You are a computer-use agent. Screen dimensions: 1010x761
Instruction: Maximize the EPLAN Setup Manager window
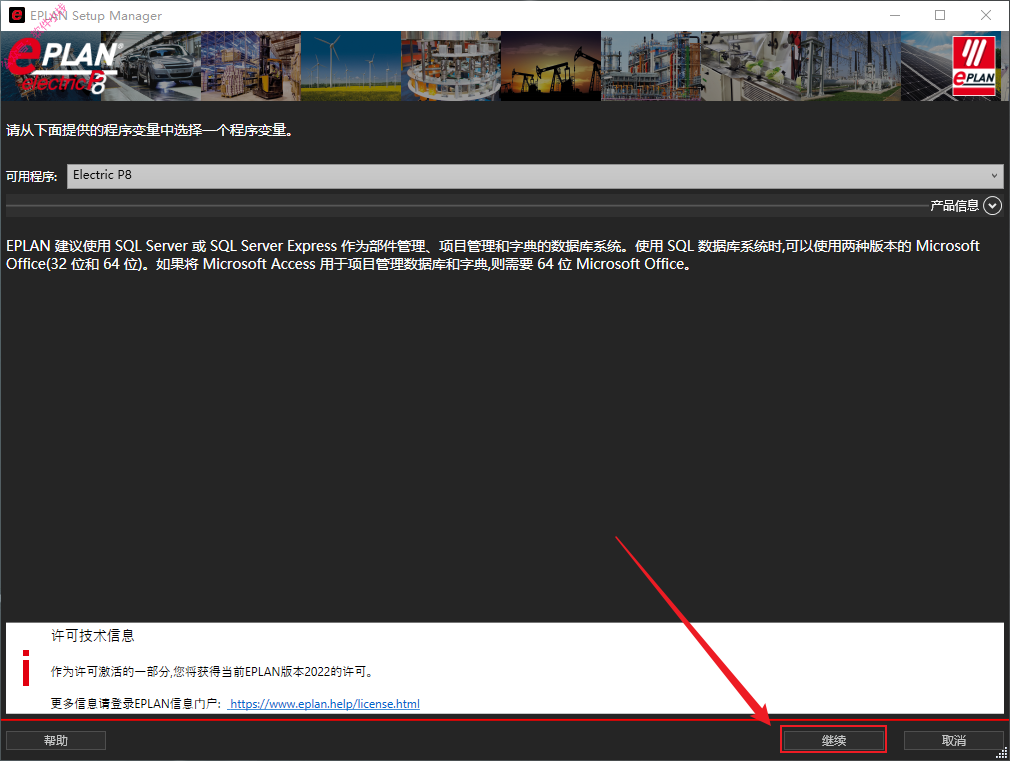(940, 15)
